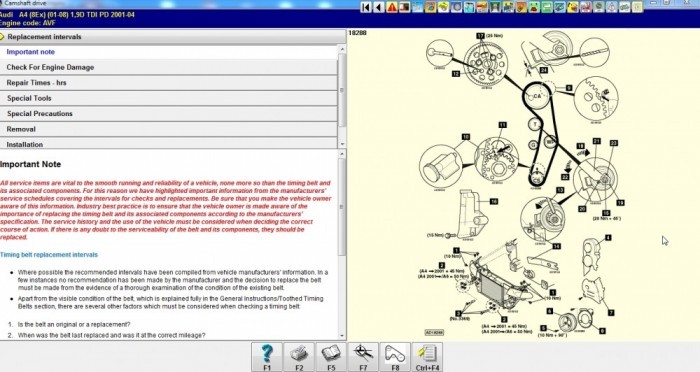Screen dimensions: 700x372
Task: Click the Engine code: AVF header text
Action: (29, 23)
